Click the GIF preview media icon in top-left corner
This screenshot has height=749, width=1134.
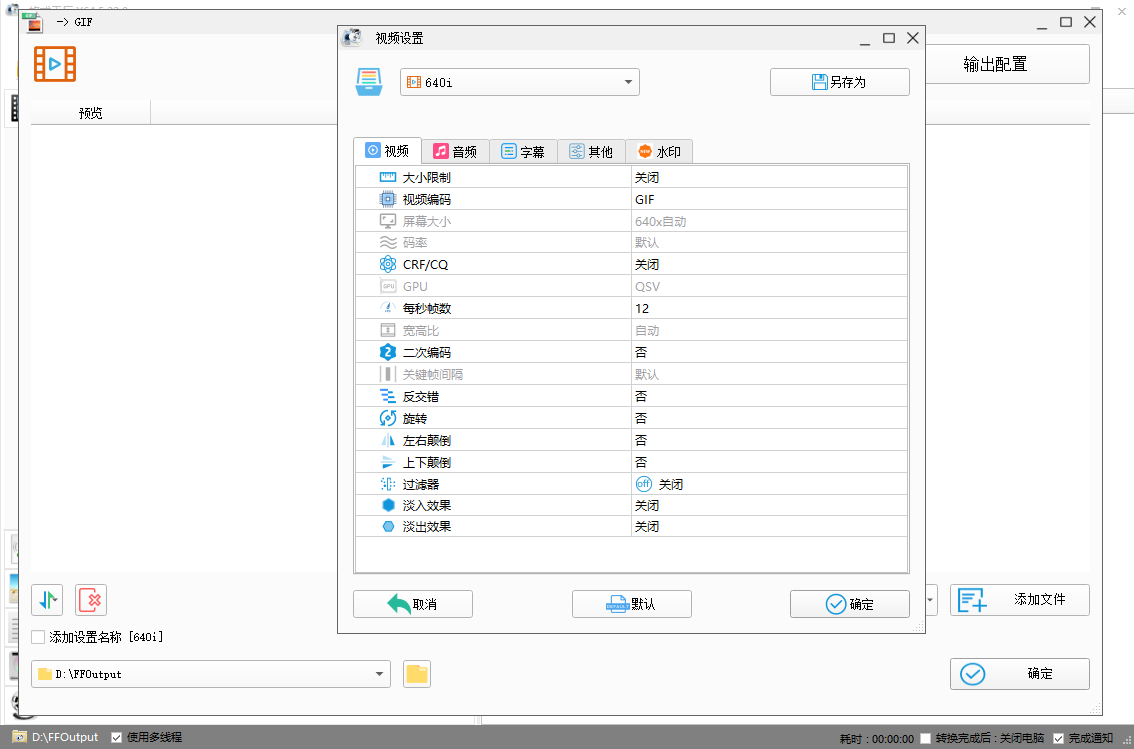[x=54, y=63]
